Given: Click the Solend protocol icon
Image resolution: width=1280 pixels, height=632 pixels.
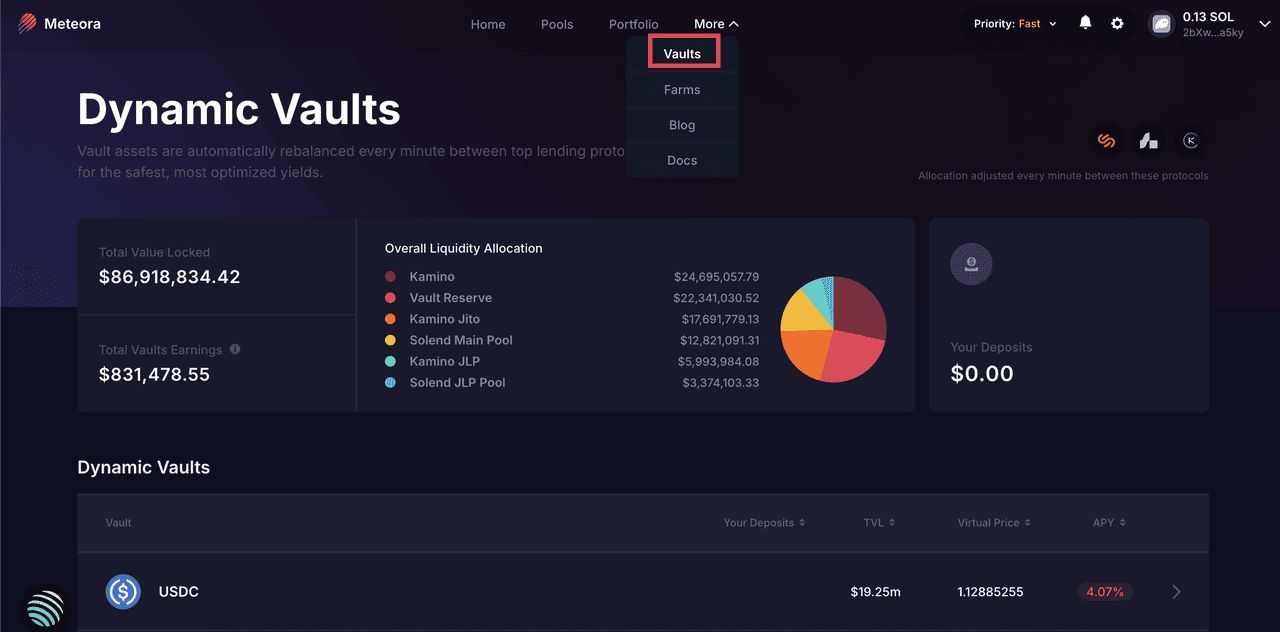Looking at the screenshot, I should point(1106,141).
